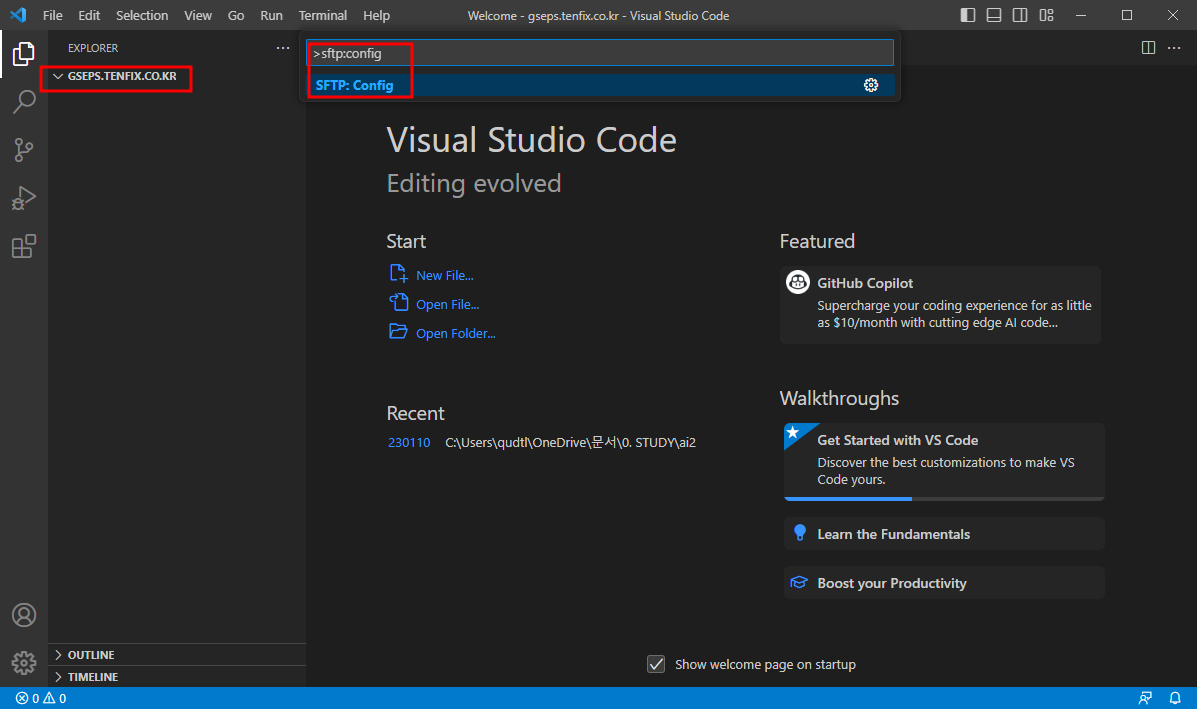Open the Manage gear in activity bar
Viewport: 1197px width, 709px height.
point(24,662)
